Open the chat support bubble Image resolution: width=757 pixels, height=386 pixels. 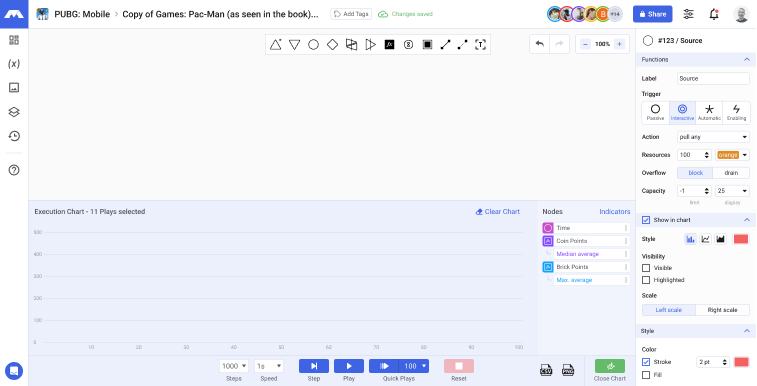14,371
